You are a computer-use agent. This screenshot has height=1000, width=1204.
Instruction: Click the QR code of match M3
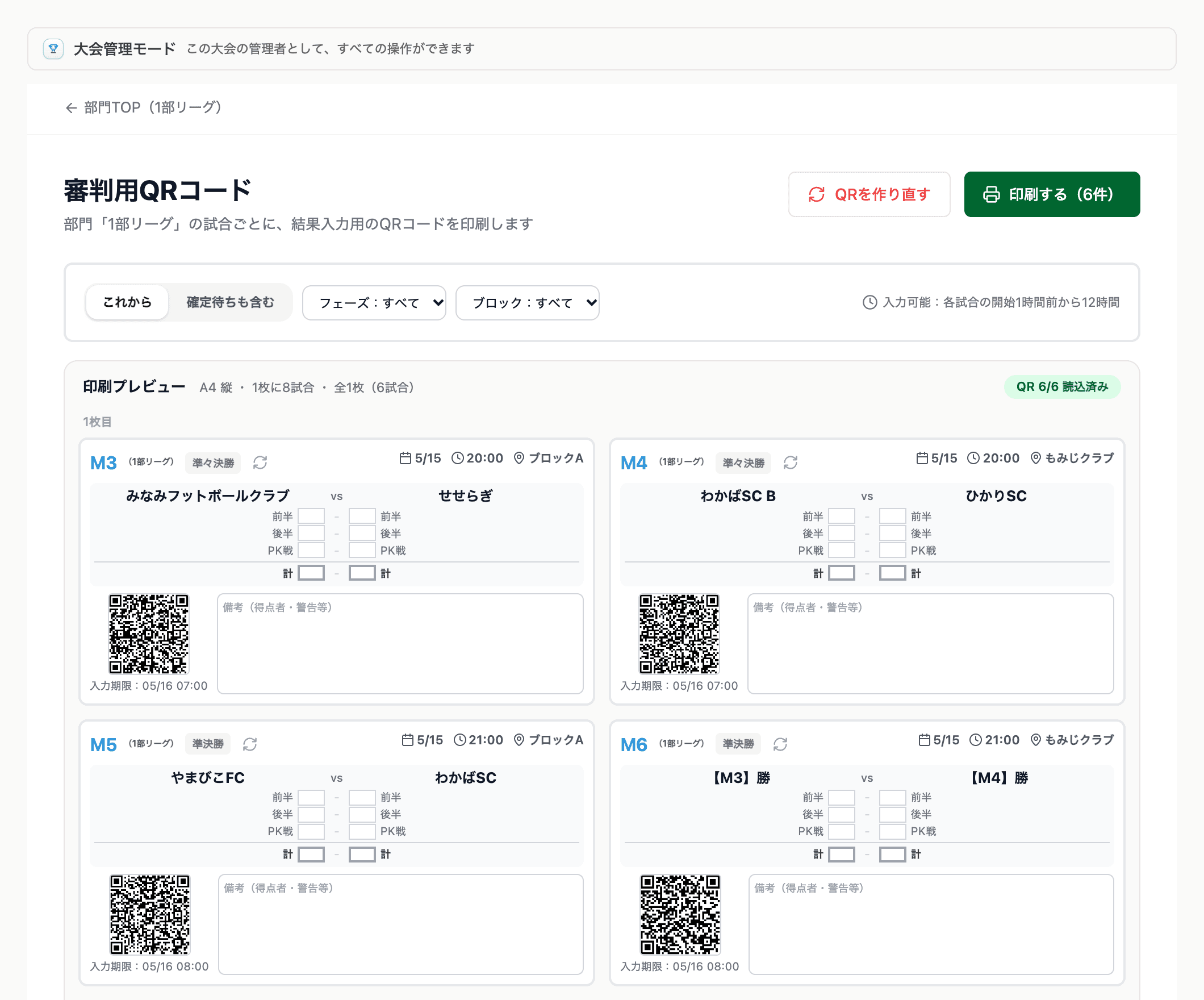pos(149,634)
